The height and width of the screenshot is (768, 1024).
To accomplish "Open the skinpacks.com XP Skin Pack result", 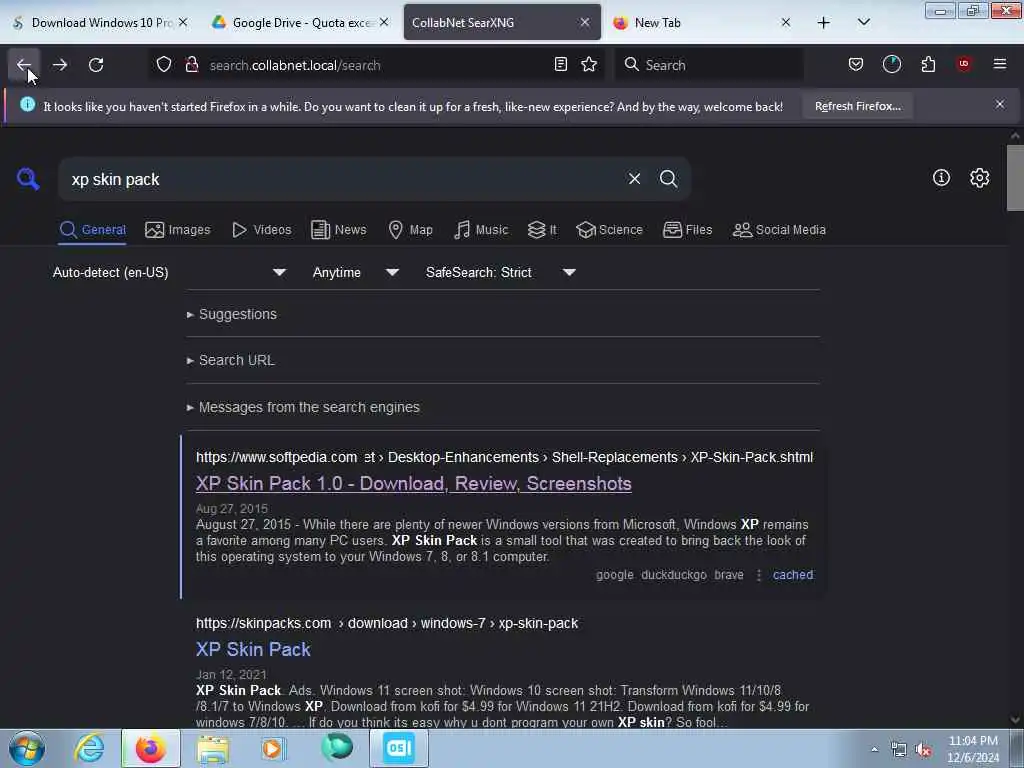I will 253,650.
